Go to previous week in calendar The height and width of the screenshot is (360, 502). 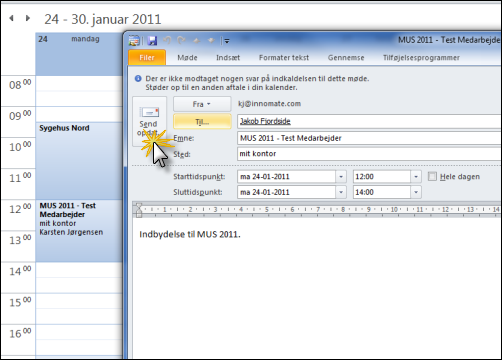pos(11,18)
